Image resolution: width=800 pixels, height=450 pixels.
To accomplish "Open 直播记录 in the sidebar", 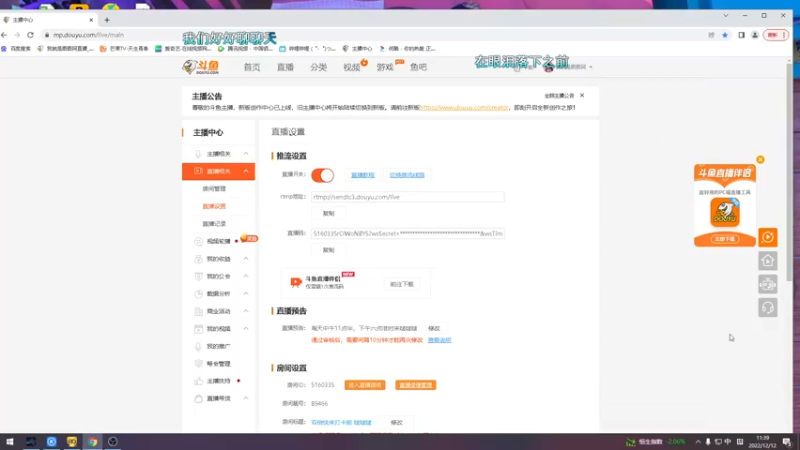I will point(214,223).
